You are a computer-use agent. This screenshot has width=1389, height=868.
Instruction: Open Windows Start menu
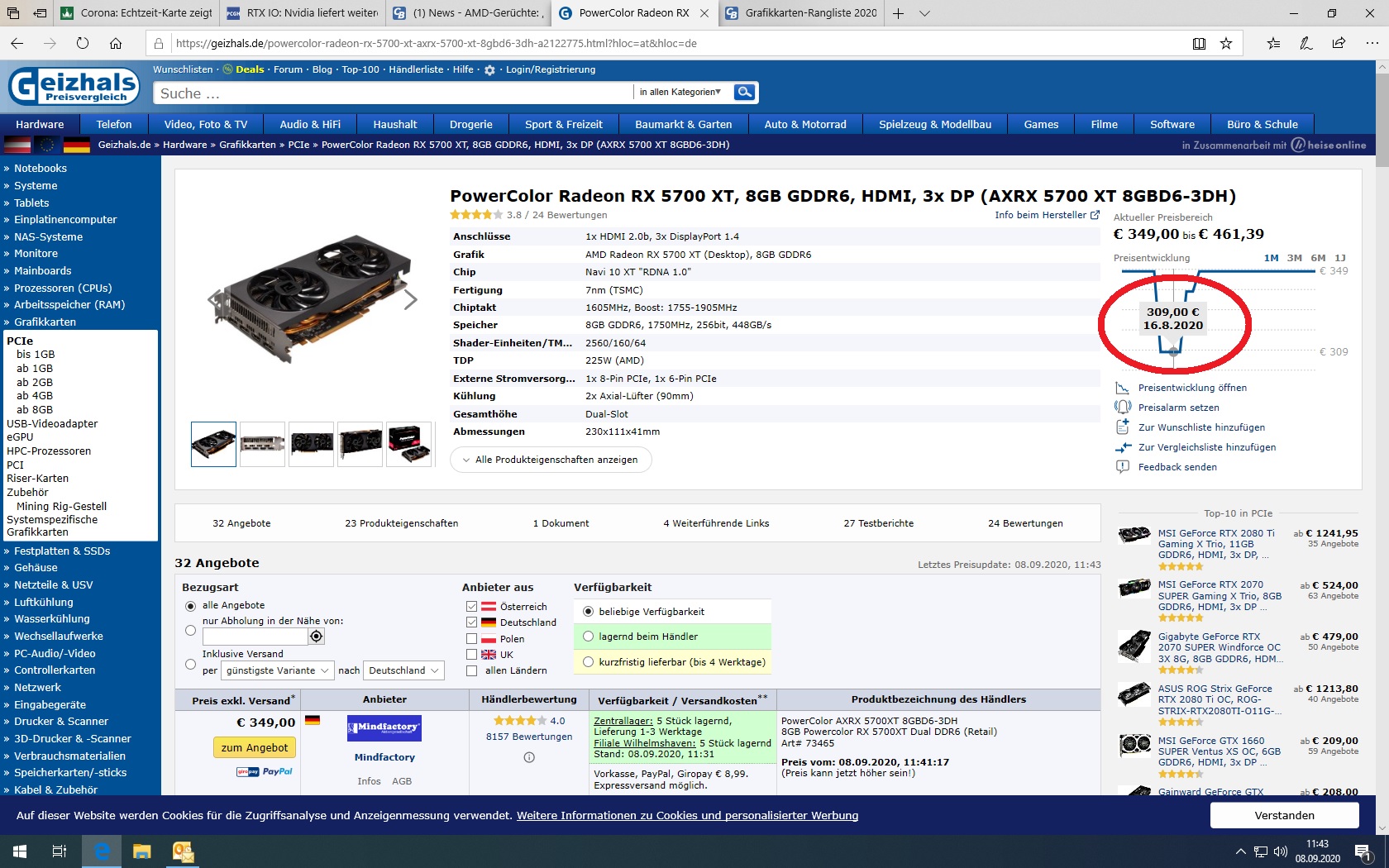pyautogui.click(x=20, y=851)
